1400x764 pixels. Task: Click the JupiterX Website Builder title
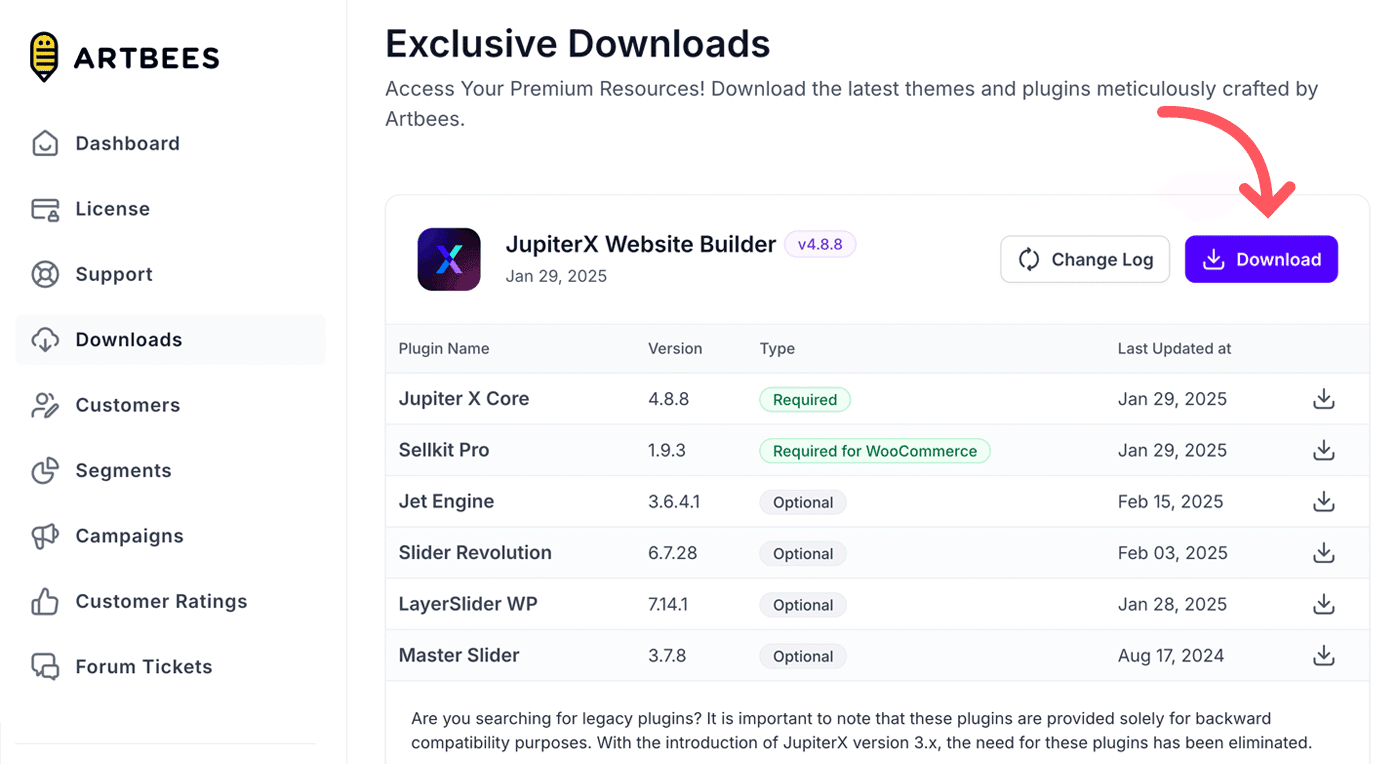(x=641, y=244)
